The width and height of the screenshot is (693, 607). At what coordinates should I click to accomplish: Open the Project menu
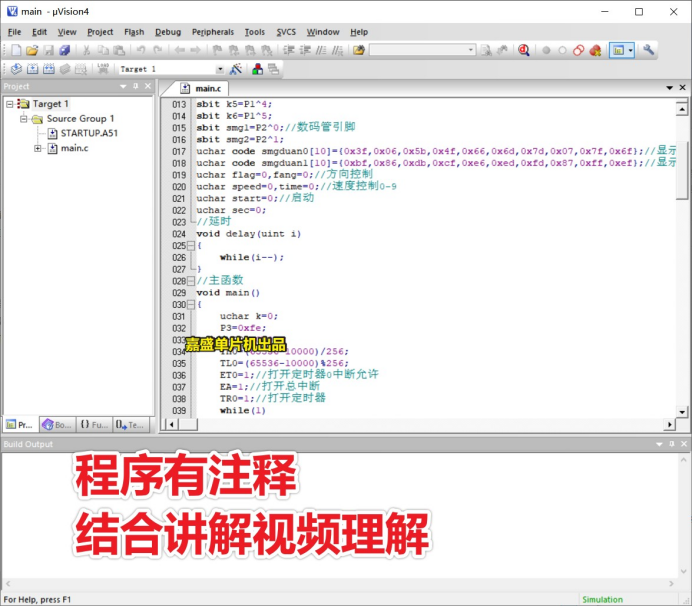(100, 32)
